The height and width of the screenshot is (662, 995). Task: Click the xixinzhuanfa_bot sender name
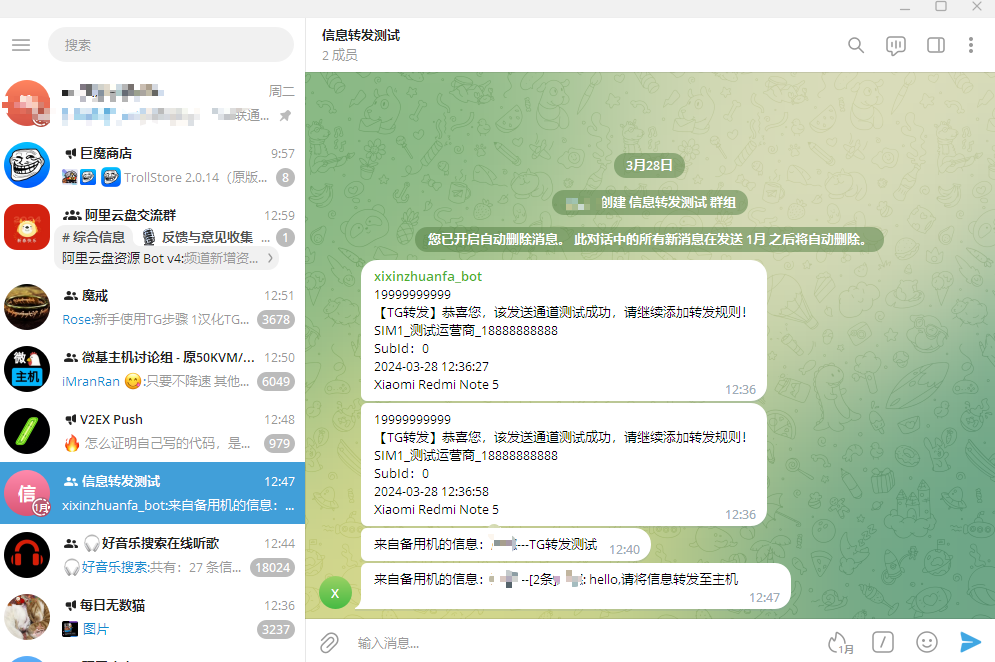428,276
